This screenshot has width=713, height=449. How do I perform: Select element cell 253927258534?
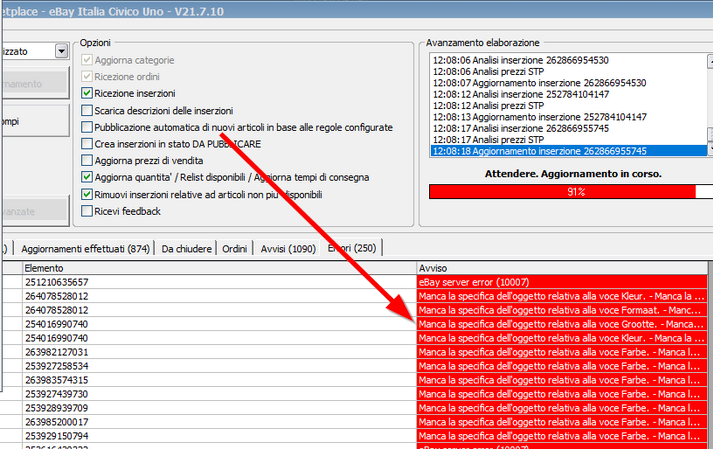219,366
